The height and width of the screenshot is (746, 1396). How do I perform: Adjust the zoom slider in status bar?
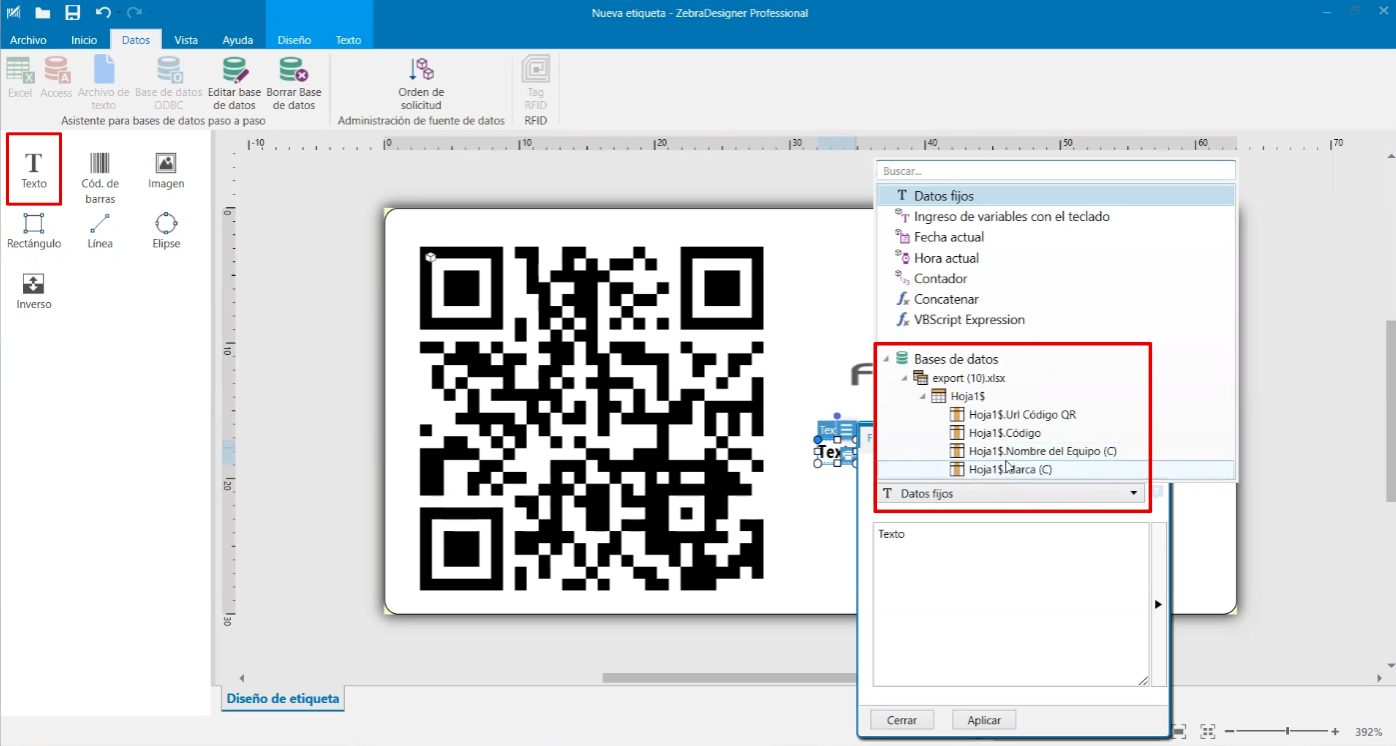pos(1287,732)
